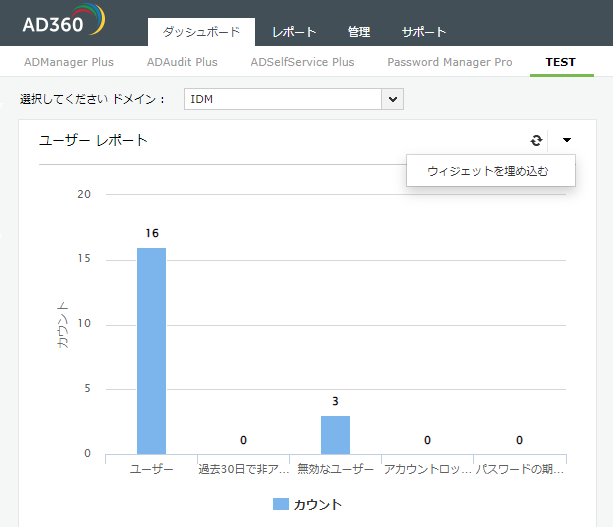Go to the 管理 tab
The image size is (613, 527).
coord(358,32)
